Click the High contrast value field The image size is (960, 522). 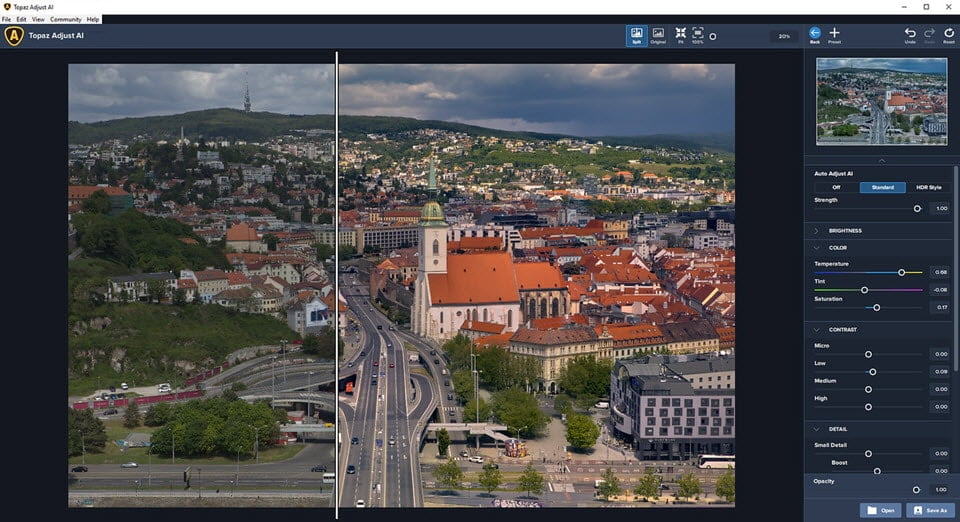(x=941, y=407)
